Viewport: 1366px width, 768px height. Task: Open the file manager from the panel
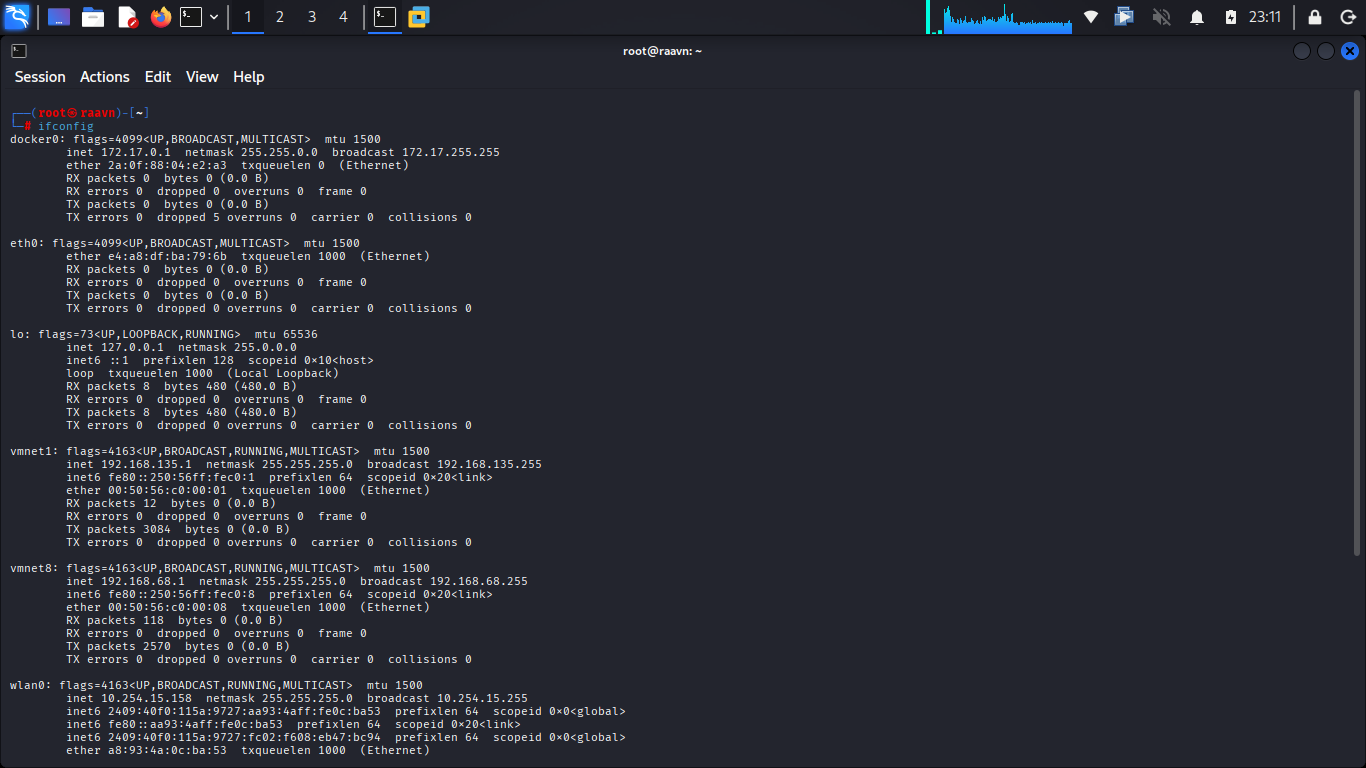pyautogui.click(x=93, y=17)
